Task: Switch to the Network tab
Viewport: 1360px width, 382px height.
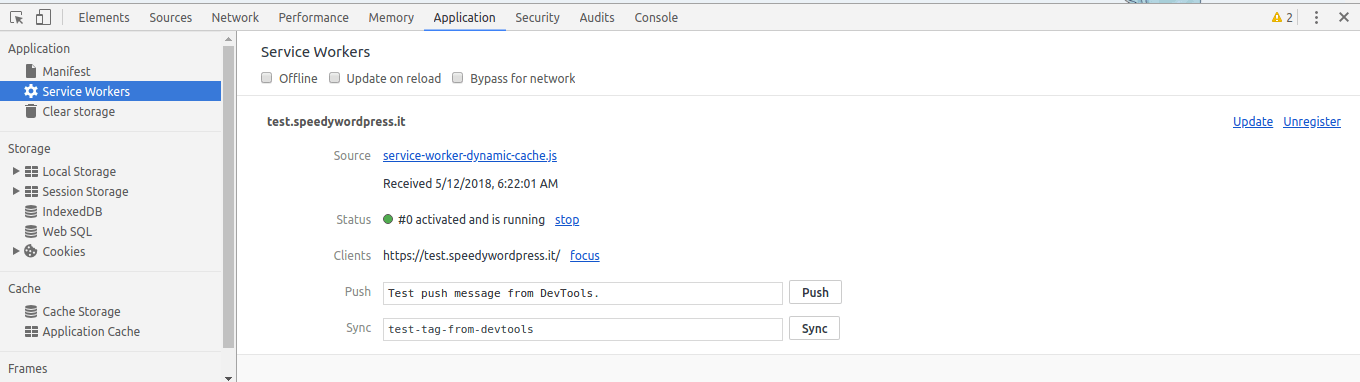Action: (235, 17)
